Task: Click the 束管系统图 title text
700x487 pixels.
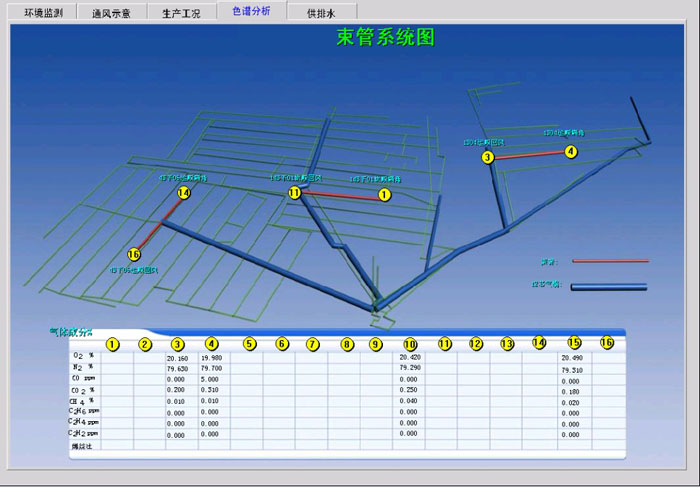Action: pyautogui.click(x=385, y=38)
